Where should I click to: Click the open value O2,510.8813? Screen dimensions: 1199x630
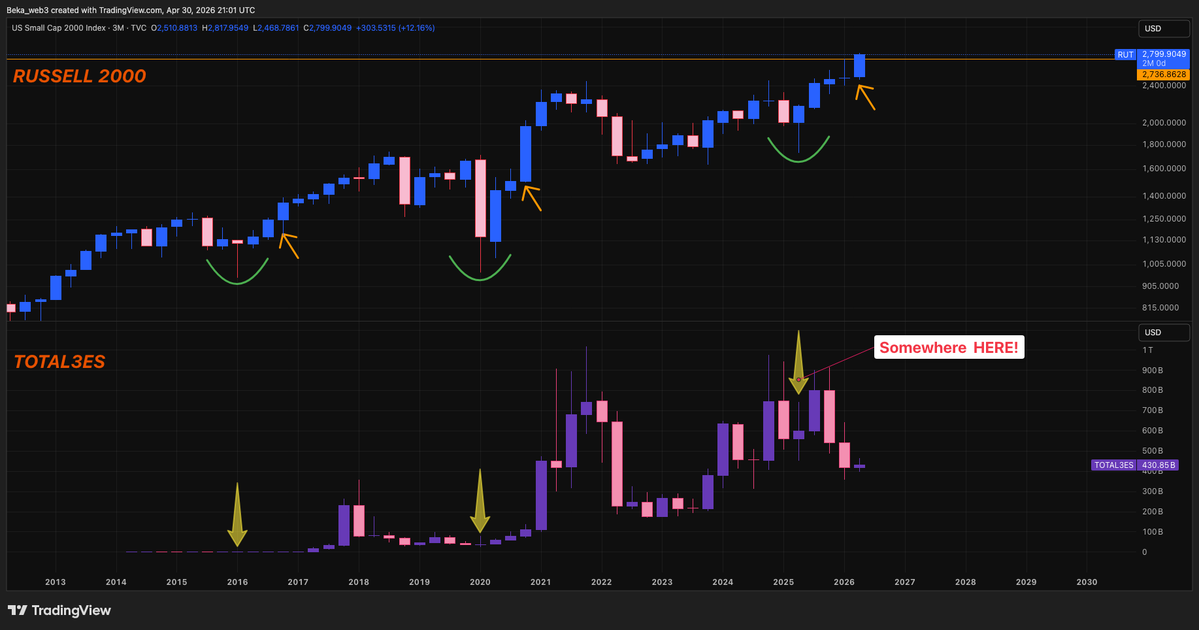(174, 28)
